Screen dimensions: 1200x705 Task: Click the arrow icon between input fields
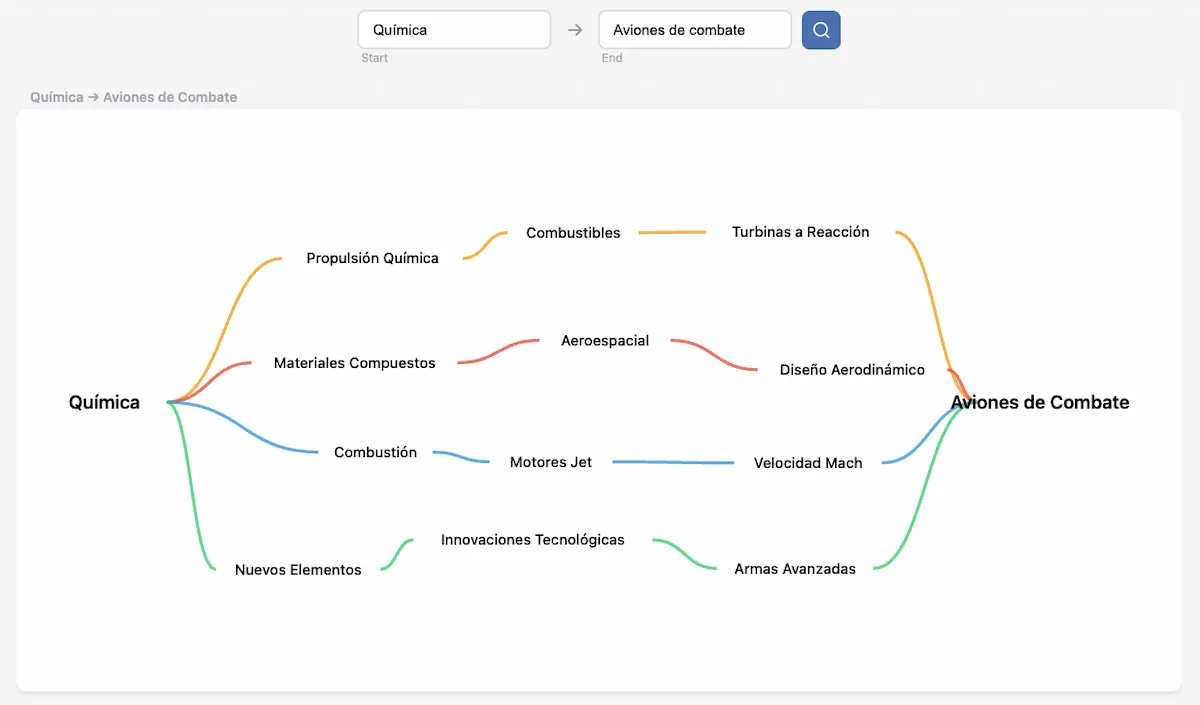[574, 30]
